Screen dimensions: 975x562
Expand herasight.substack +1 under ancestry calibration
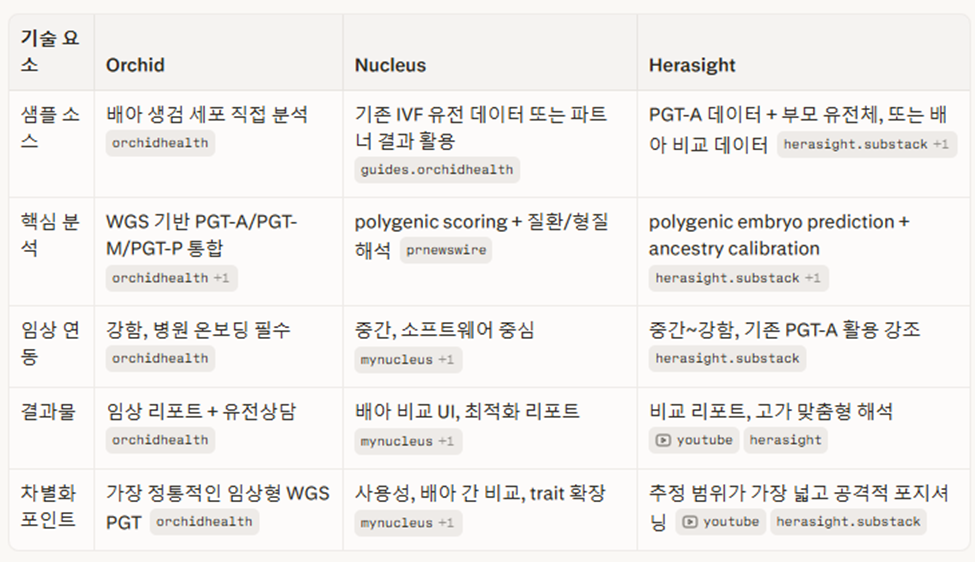[739, 278]
